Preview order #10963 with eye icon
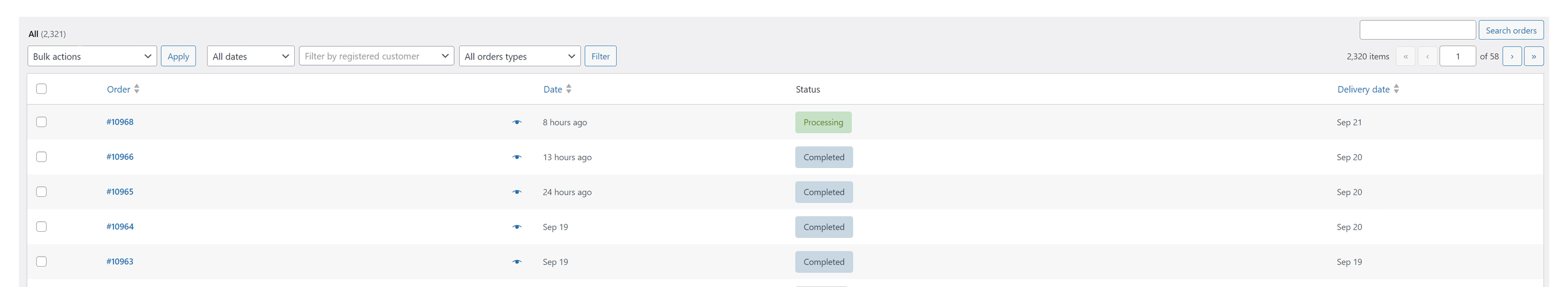The width and height of the screenshot is (1568, 287). (517, 262)
